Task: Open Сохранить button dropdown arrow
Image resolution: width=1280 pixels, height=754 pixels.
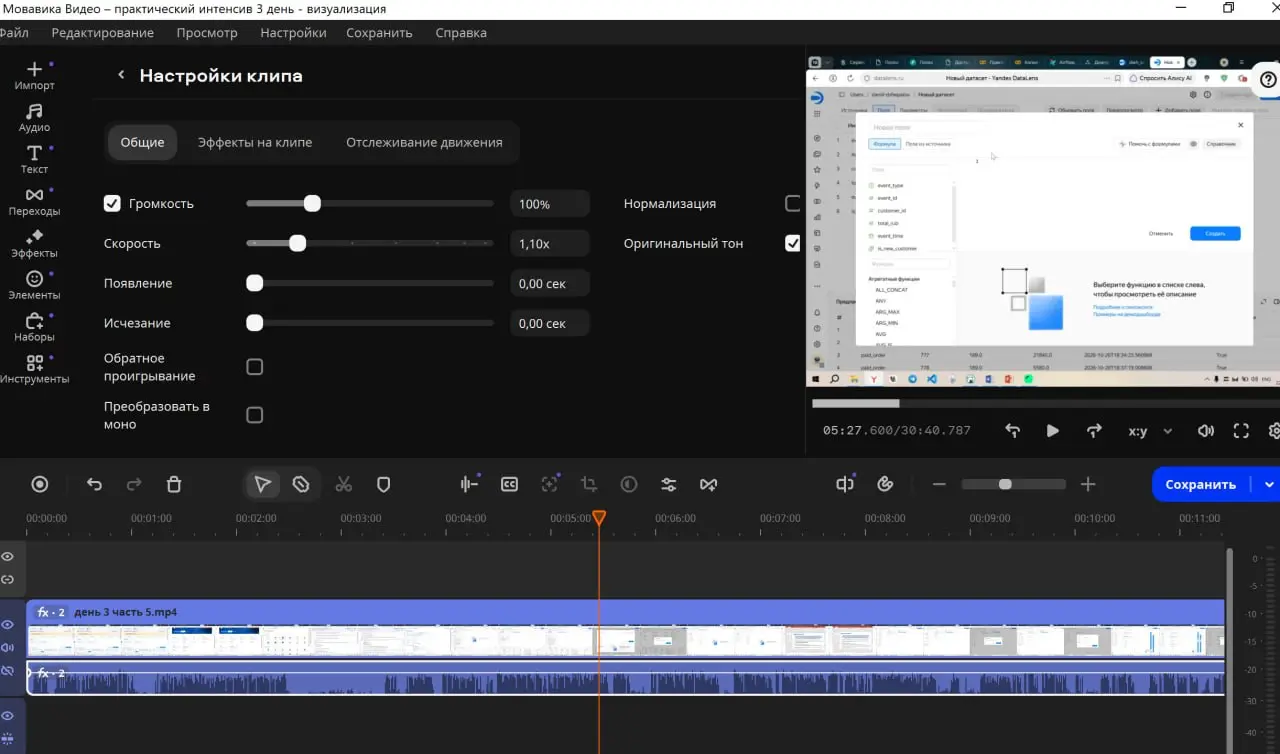Action: tap(1268, 484)
